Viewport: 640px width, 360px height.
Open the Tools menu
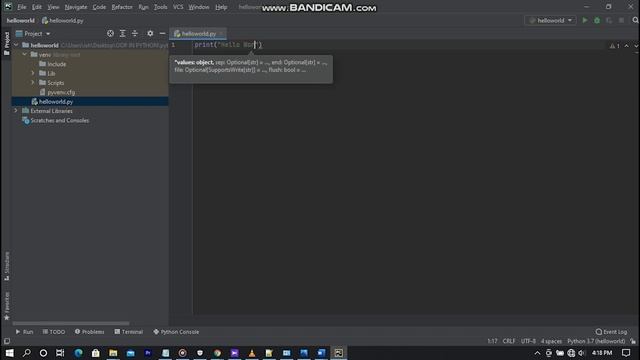point(160,7)
